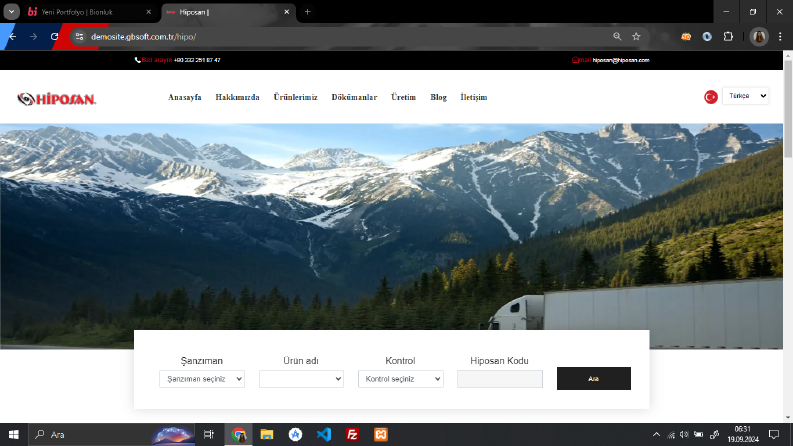This screenshot has width=793, height=446.
Task: Close the Hiposan browser tab
Action: pyautogui.click(x=286, y=12)
